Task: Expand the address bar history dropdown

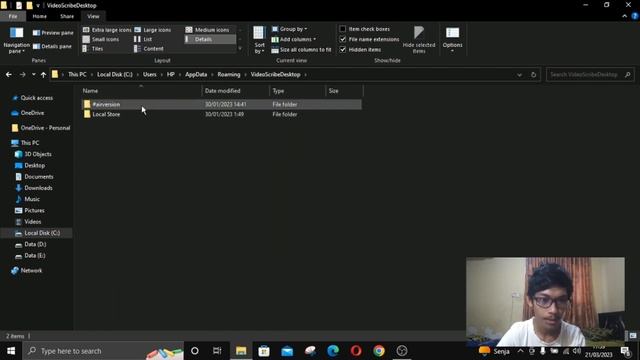Action: 519,75
